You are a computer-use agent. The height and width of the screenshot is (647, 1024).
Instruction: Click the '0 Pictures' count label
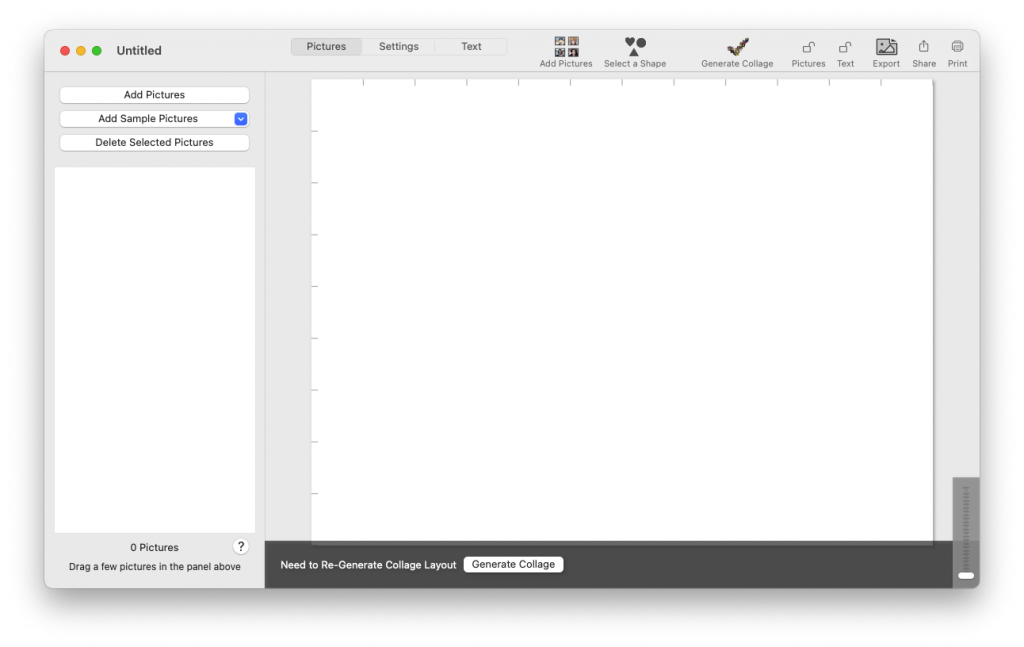(x=154, y=547)
